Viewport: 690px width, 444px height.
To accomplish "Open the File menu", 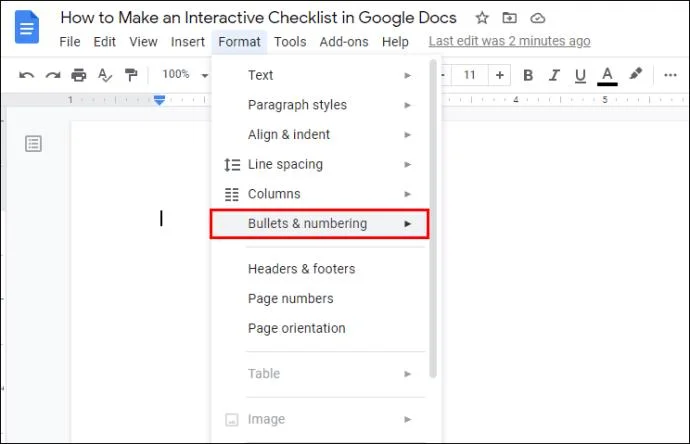I will [x=70, y=42].
